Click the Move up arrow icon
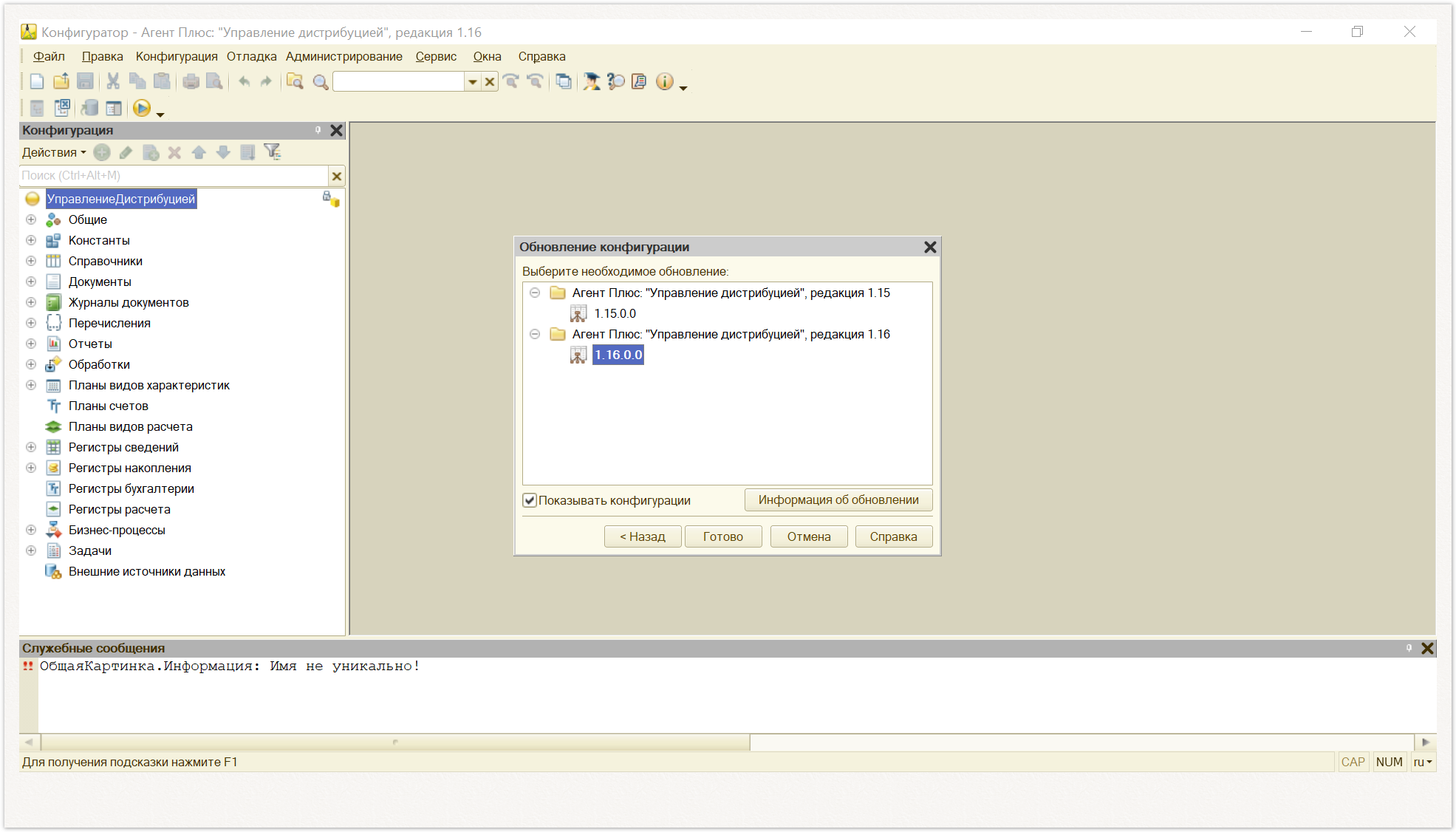The width and height of the screenshot is (1456, 832). pyautogui.click(x=199, y=152)
